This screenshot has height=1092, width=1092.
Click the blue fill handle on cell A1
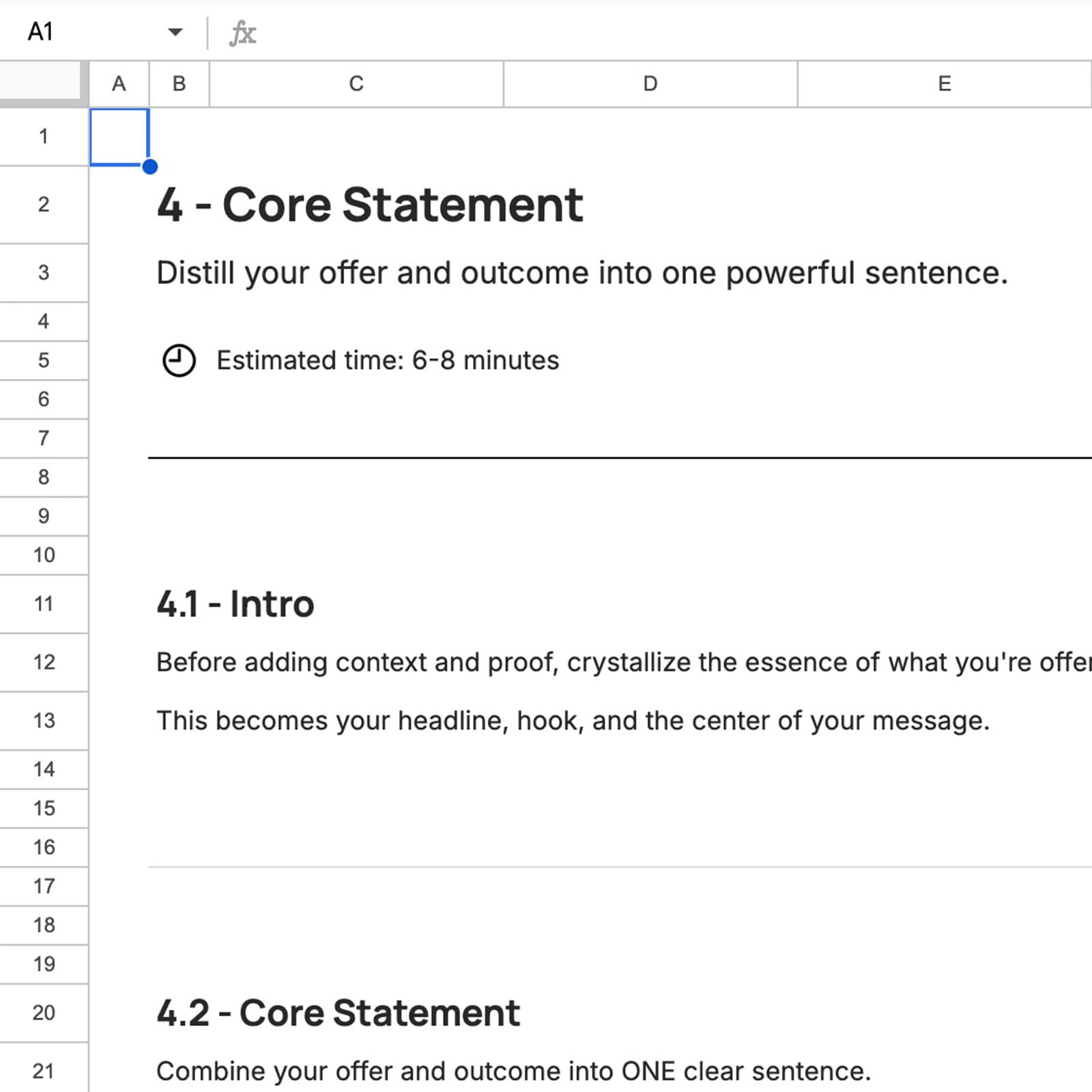click(x=149, y=166)
